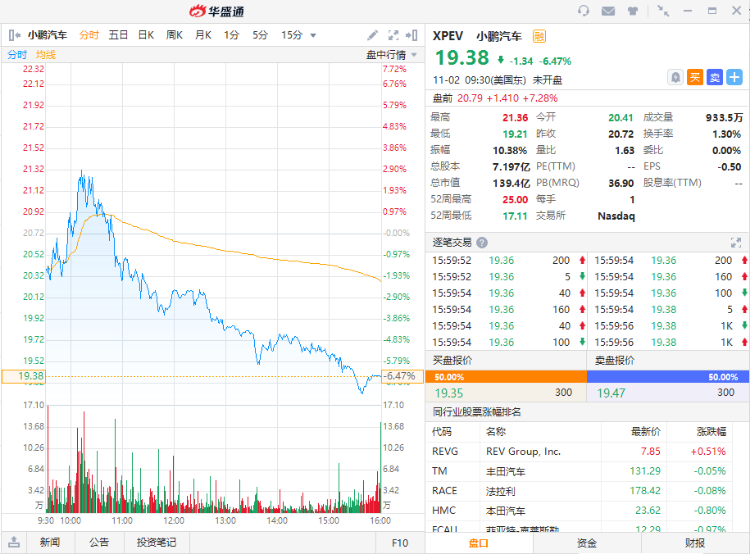Switch to 月K chart tab
This screenshot has width=750, height=554.
pyautogui.click(x=203, y=35)
